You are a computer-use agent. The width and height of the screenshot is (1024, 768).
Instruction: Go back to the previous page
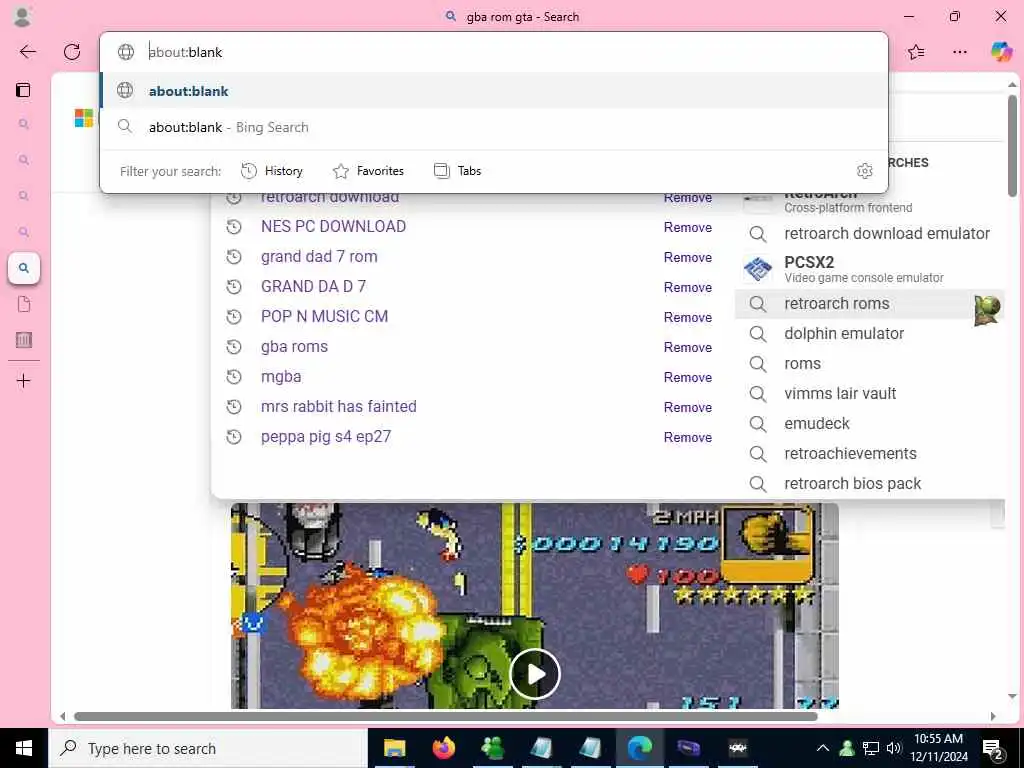point(27,52)
